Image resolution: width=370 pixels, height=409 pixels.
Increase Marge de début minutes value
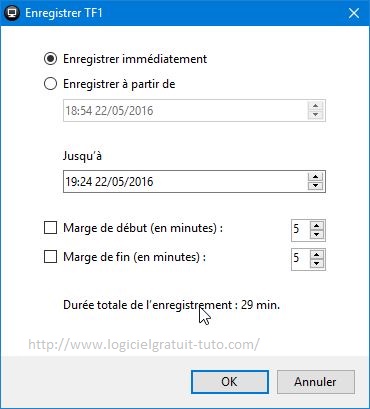pos(317,226)
